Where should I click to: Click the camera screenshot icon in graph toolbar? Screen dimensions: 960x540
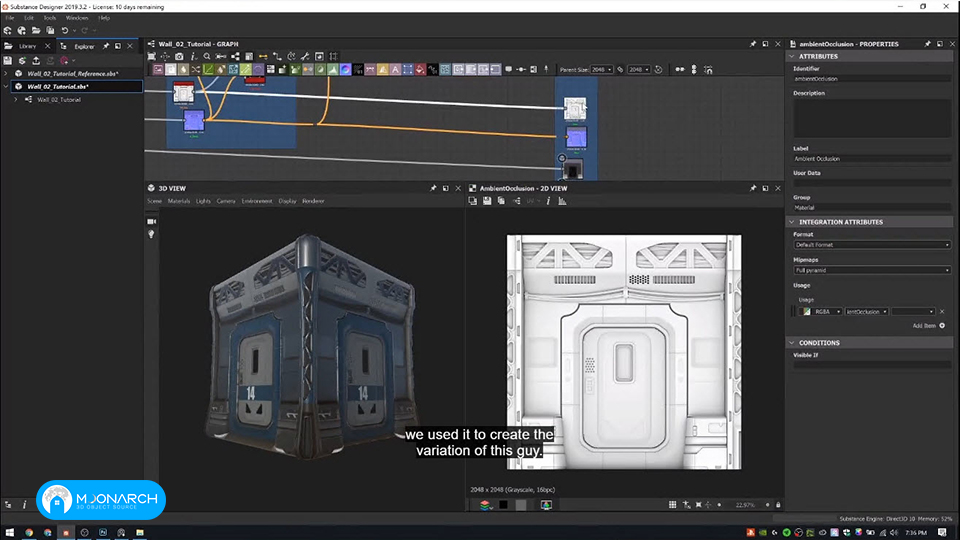(179, 56)
